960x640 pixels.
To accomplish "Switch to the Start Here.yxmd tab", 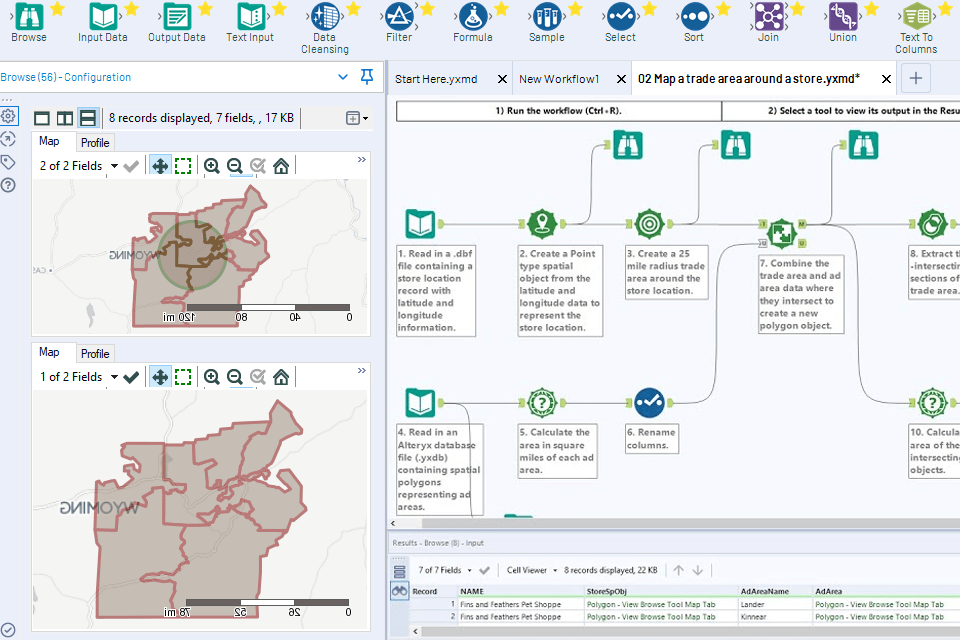I will (436, 79).
